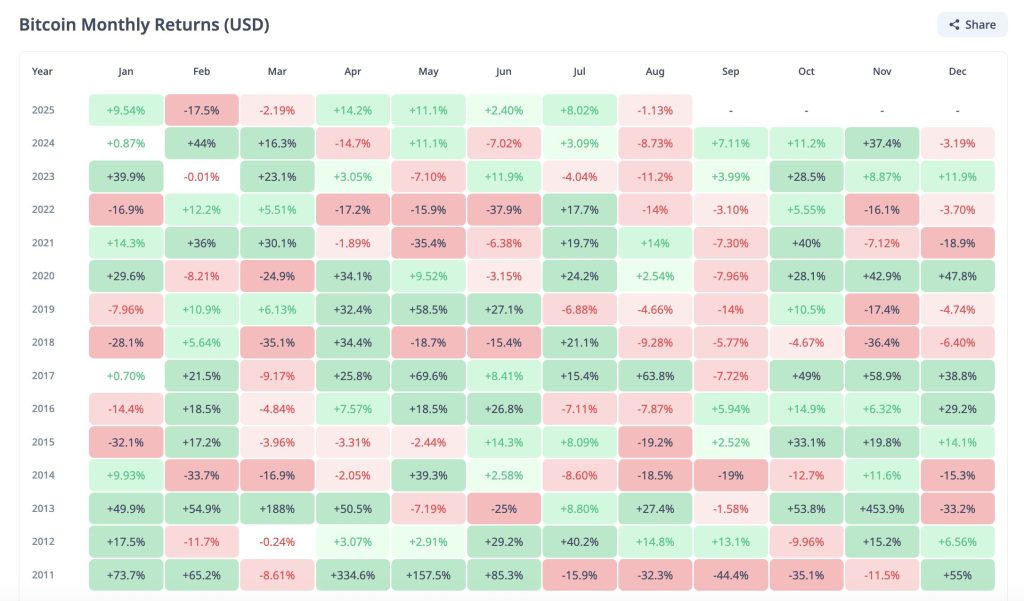Screen dimensions: 1024x601
Task: Click the +63.8% August 2017 cell
Action: click(x=654, y=376)
